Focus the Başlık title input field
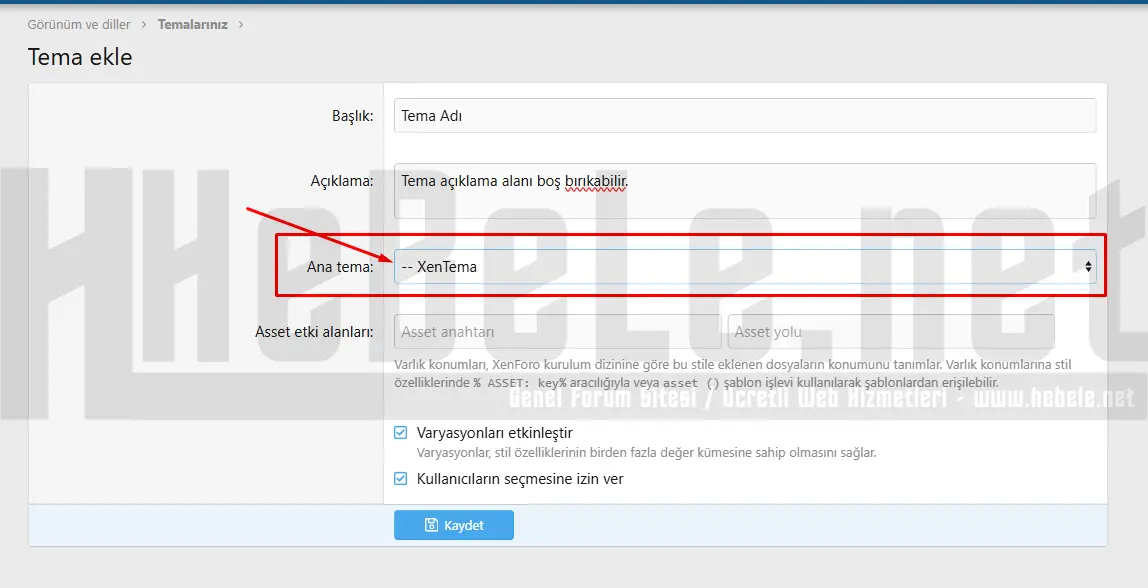Viewport: 1148px width, 588px height. 745,116
